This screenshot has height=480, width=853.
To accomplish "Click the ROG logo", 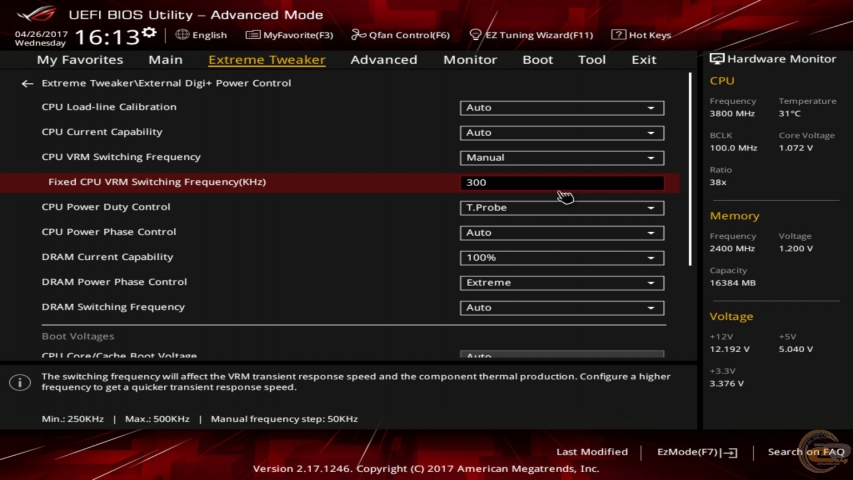I will [37, 14].
